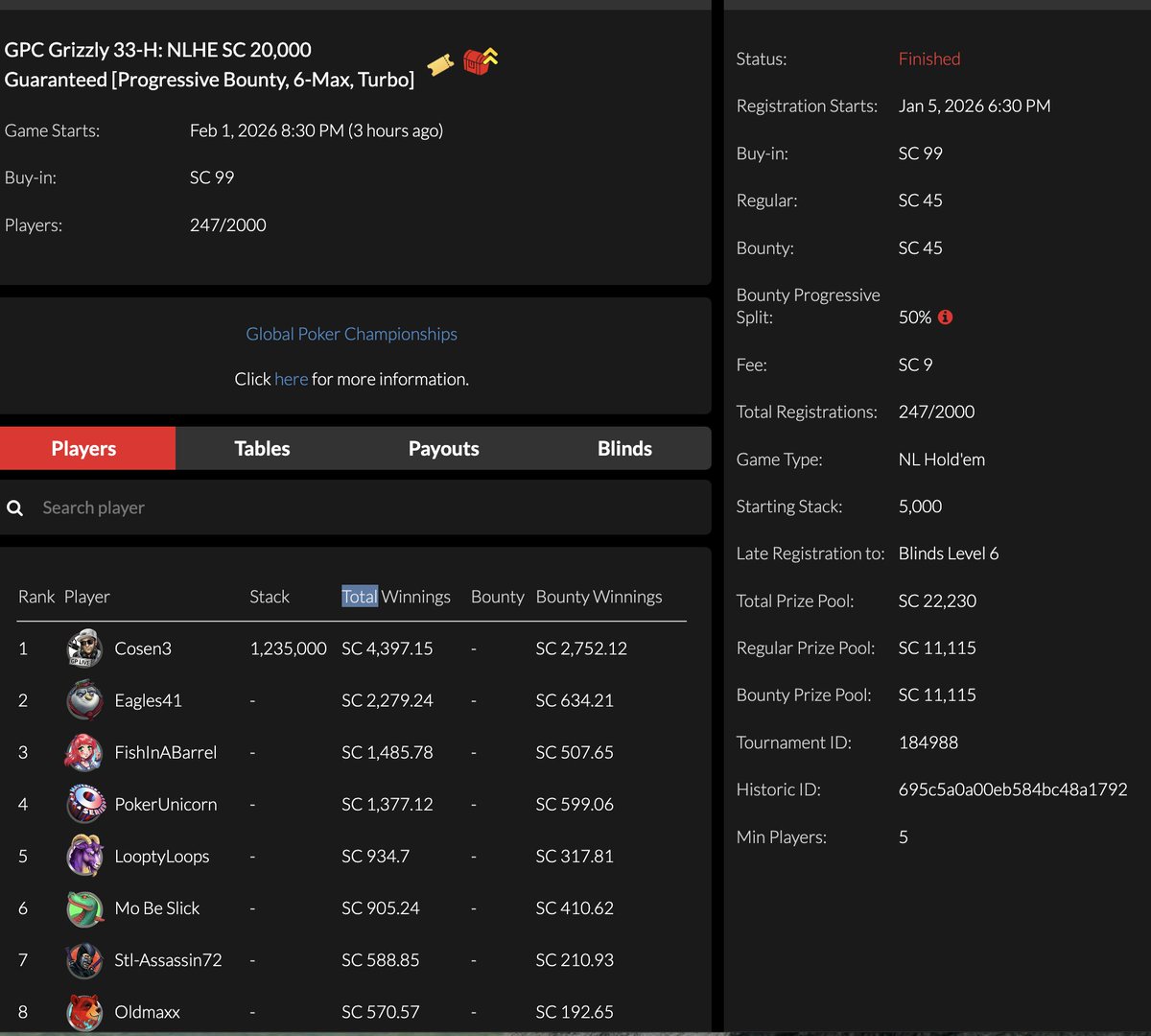This screenshot has height=1036, width=1151.
Task: Switch to the Tables tab
Action: pos(262,448)
